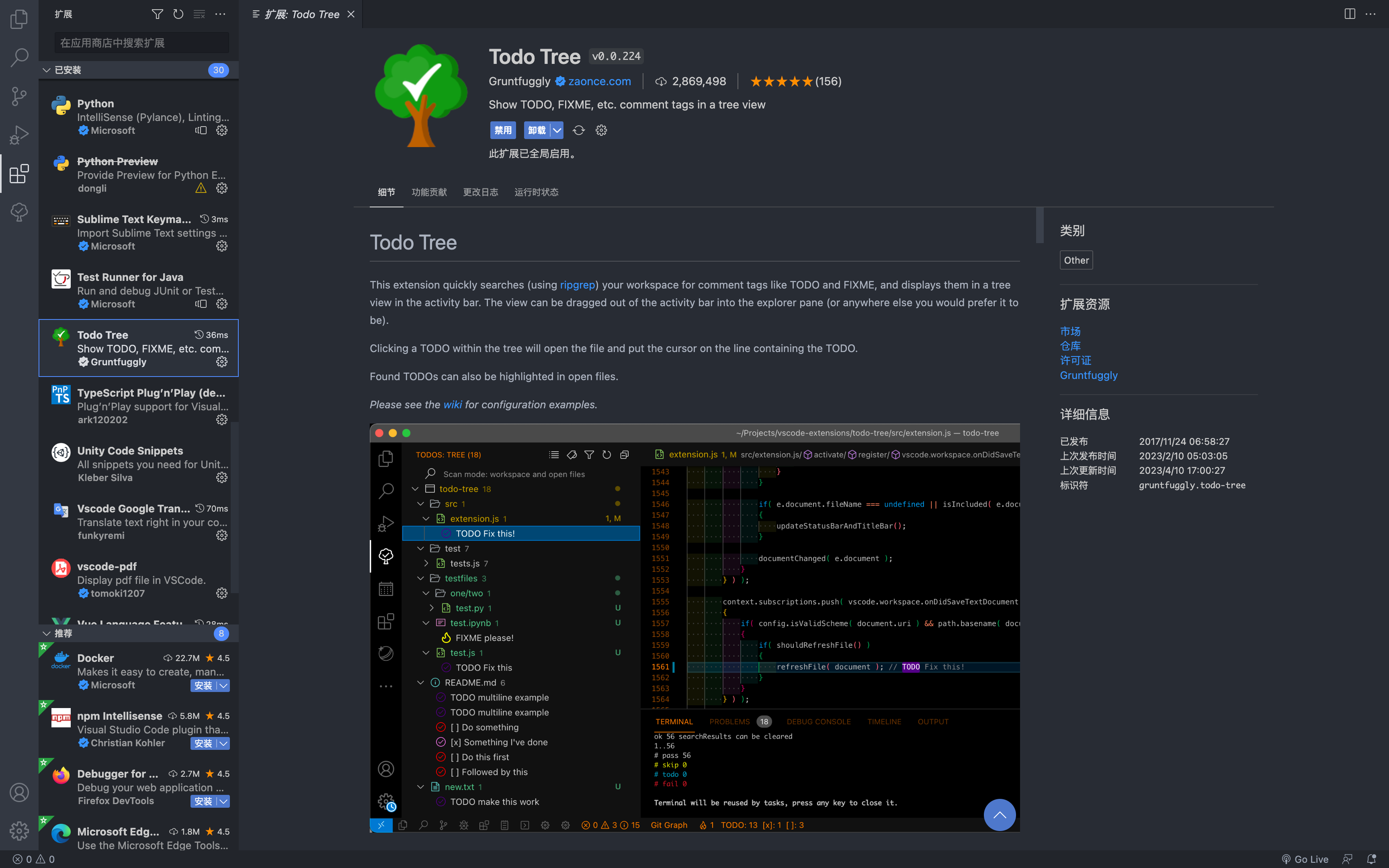Open Unity Code Snippets gear settings

pyautogui.click(x=222, y=478)
